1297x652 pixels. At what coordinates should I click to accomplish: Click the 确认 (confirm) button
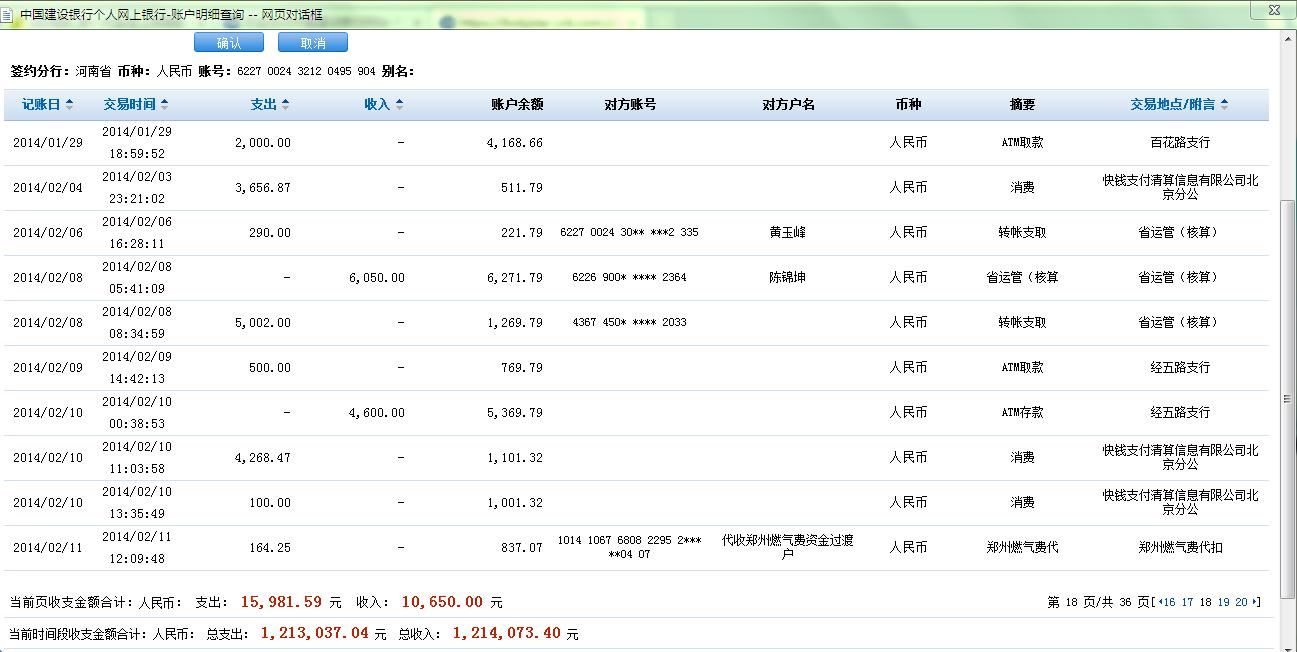pyautogui.click(x=228, y=43)
